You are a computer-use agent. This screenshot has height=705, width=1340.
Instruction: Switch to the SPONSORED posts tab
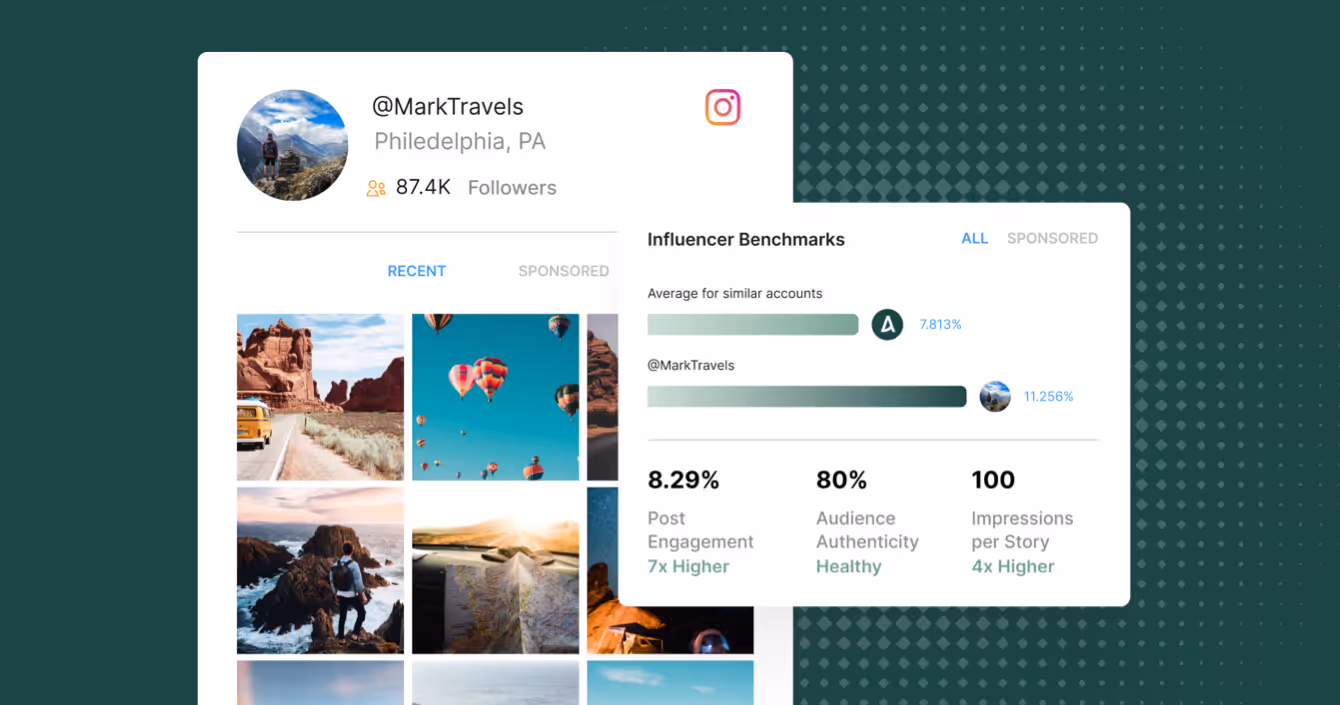pos(564,271)
